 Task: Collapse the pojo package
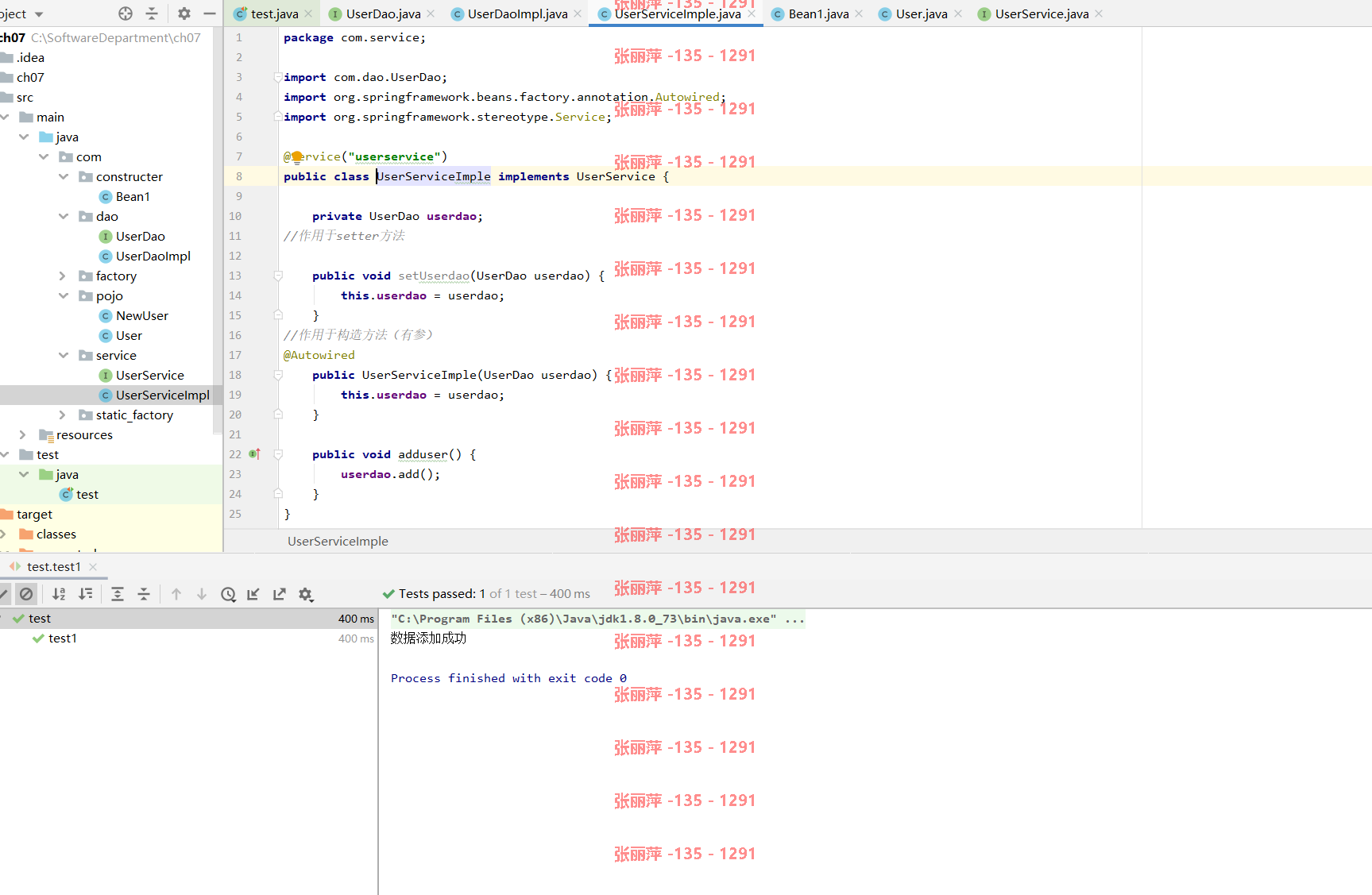(x=64, y=295)
